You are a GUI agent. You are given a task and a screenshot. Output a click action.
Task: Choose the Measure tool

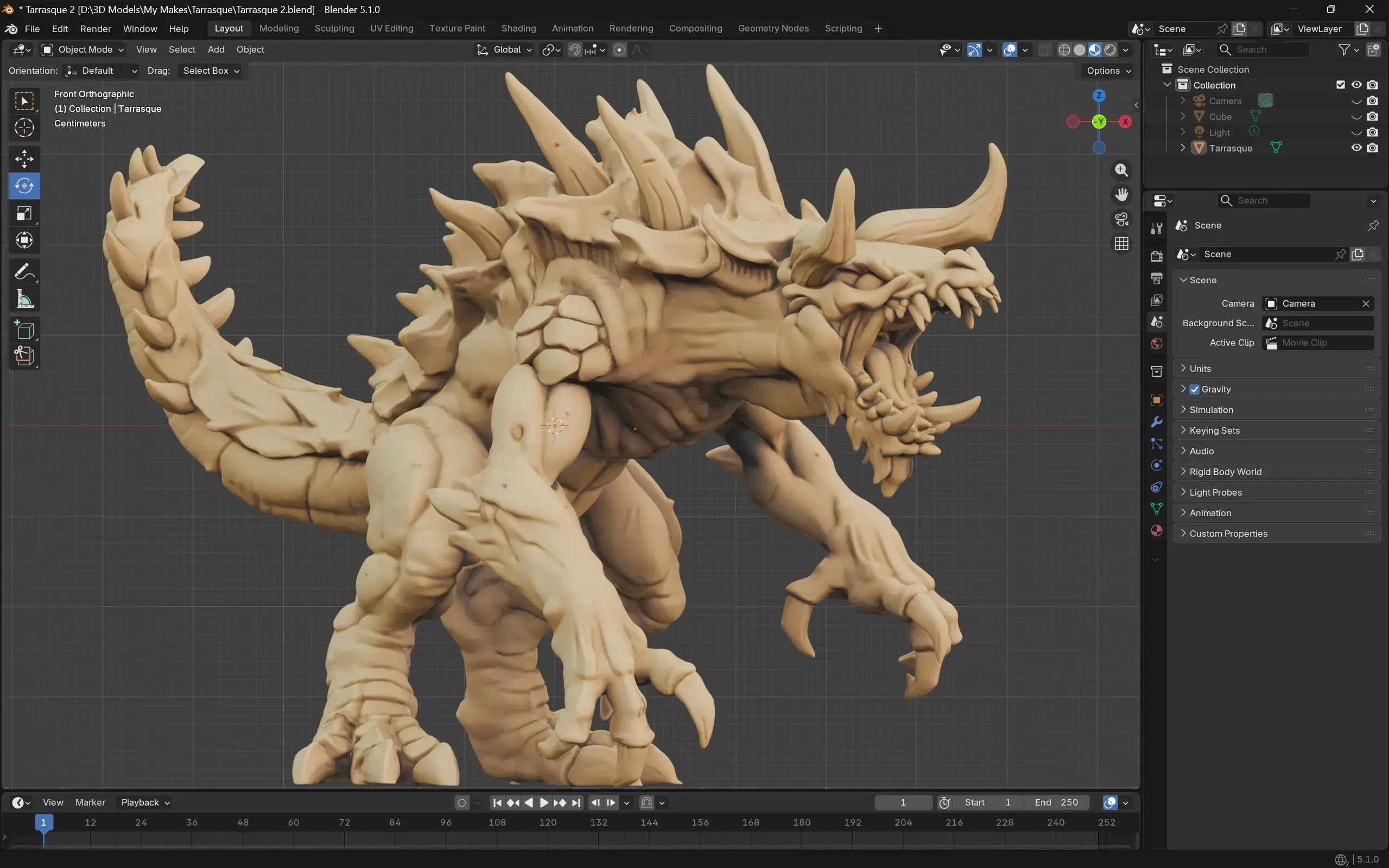[24, 299]
